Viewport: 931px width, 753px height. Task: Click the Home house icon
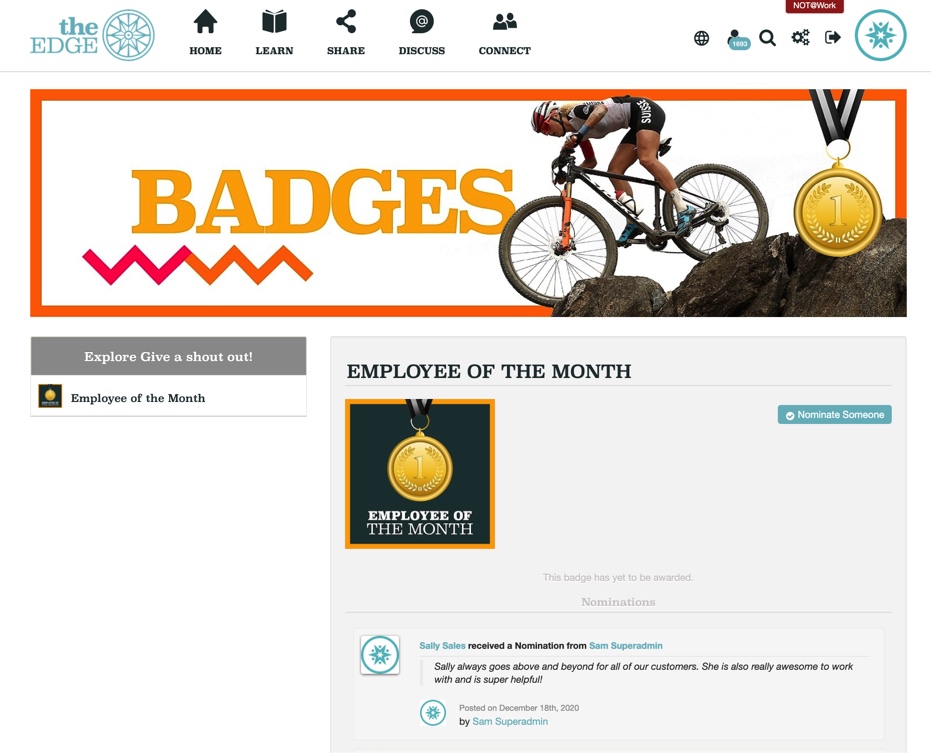(205, 22)
